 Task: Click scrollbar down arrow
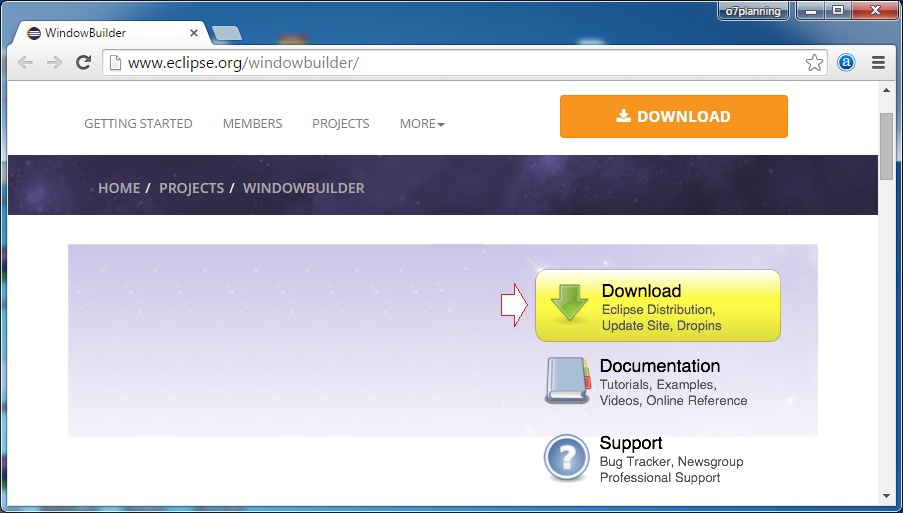886,496
